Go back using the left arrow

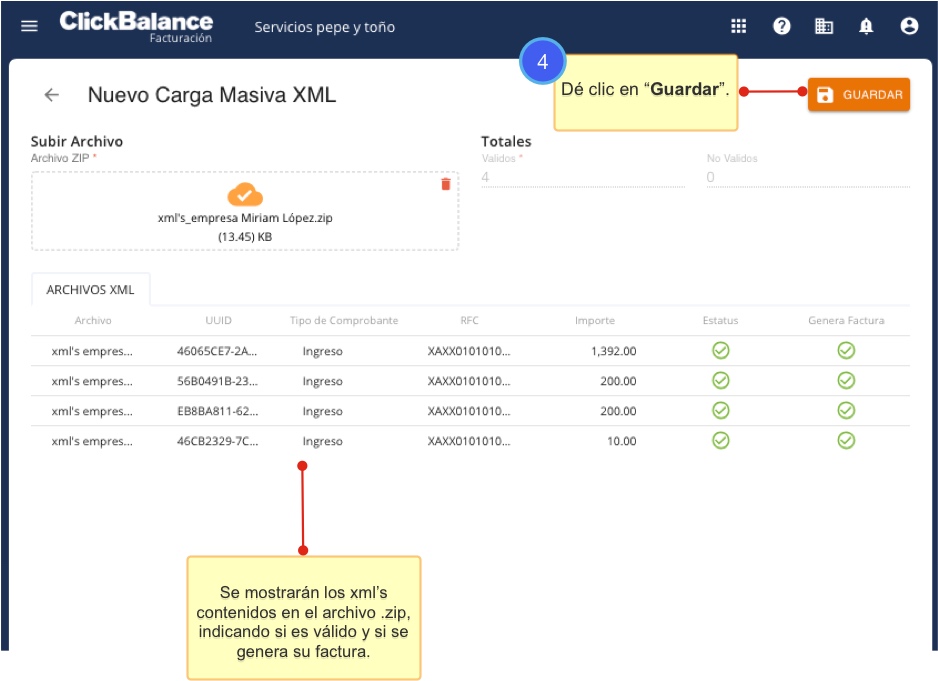point(51,95)
